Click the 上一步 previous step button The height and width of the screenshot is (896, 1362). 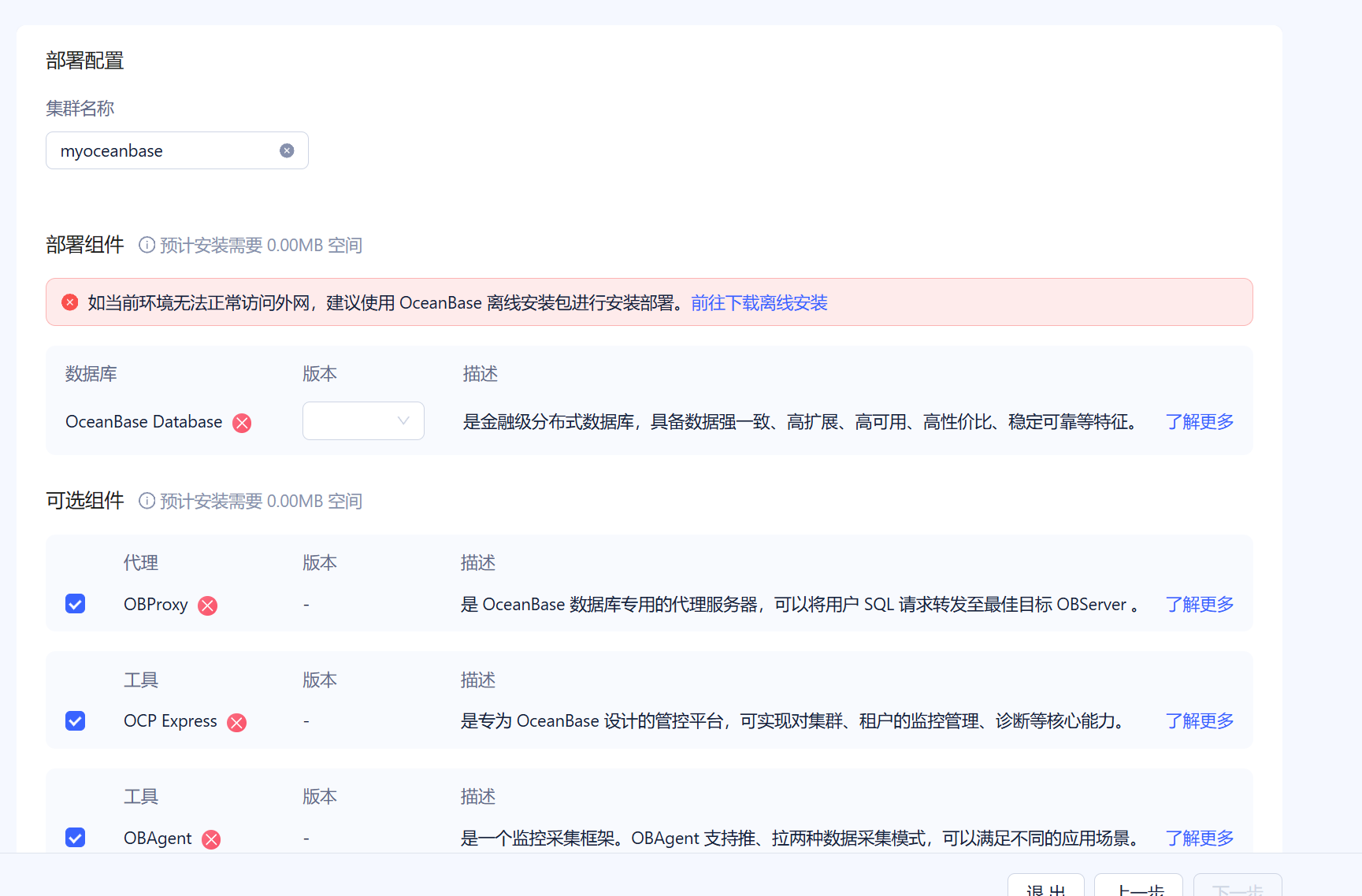[1138, 886]
